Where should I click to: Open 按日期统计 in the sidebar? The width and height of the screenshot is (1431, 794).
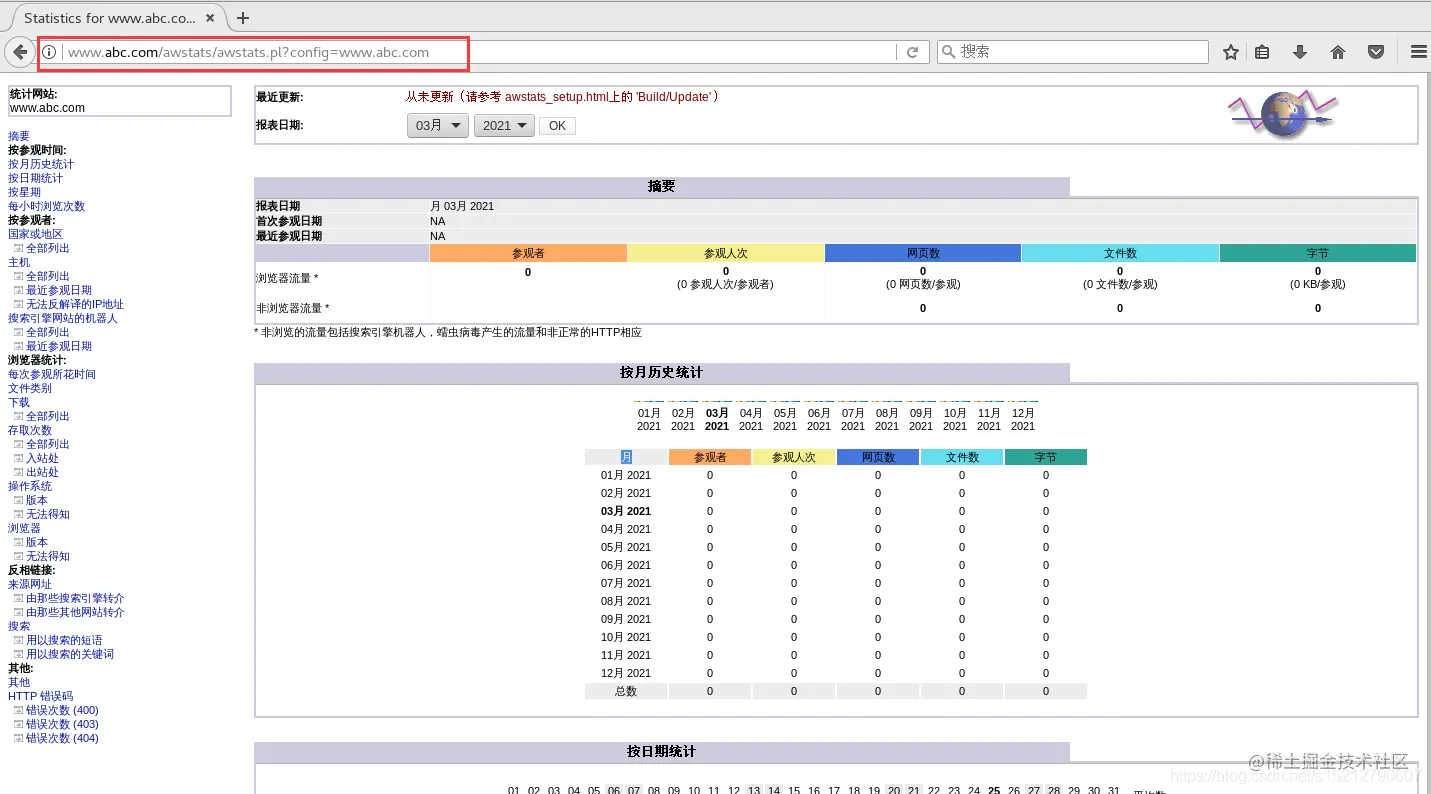(x=35, y=178)
